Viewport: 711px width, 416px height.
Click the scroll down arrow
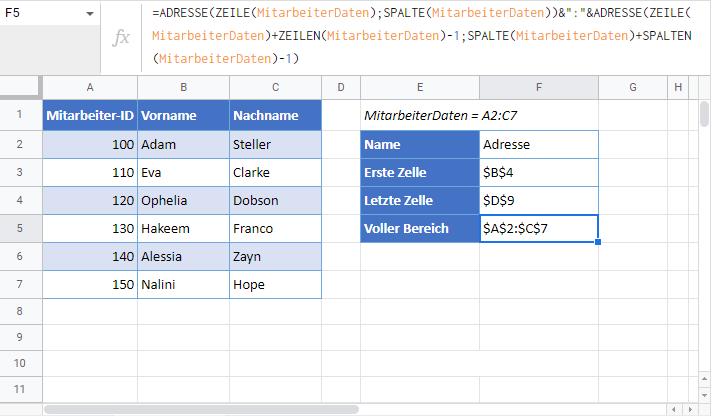coord(704,395)
